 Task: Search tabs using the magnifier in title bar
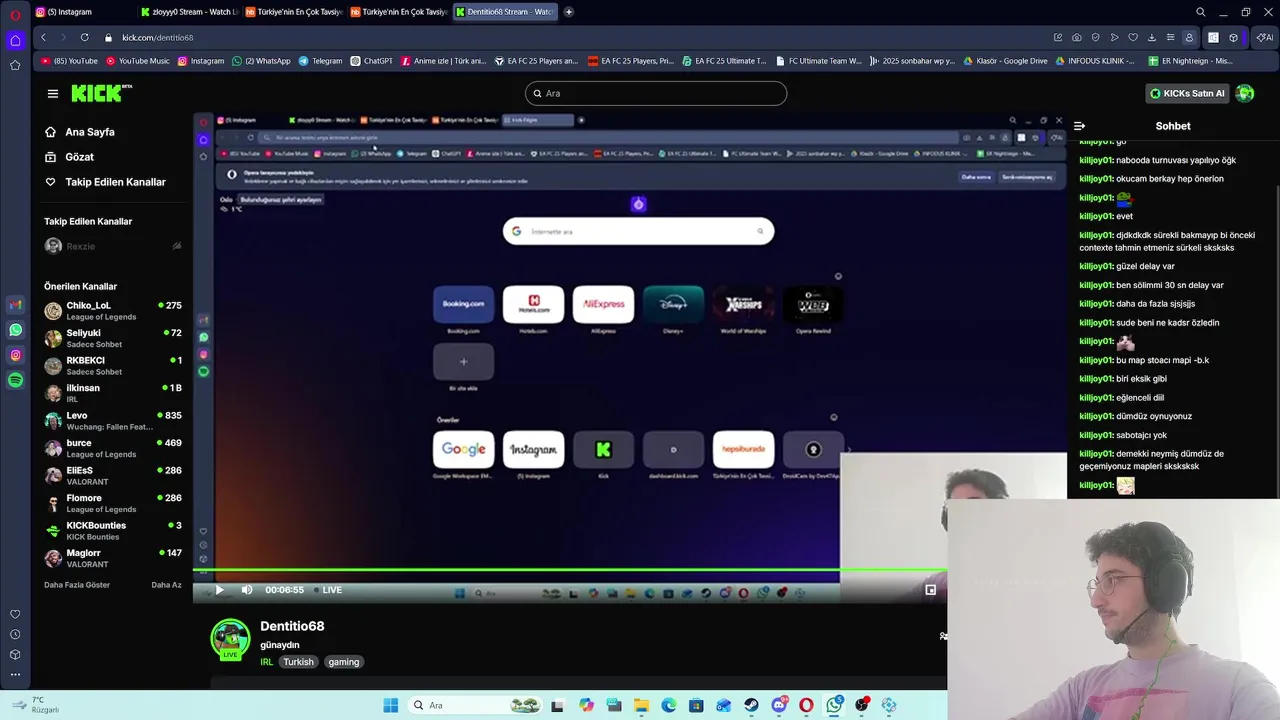(1201, 12)
